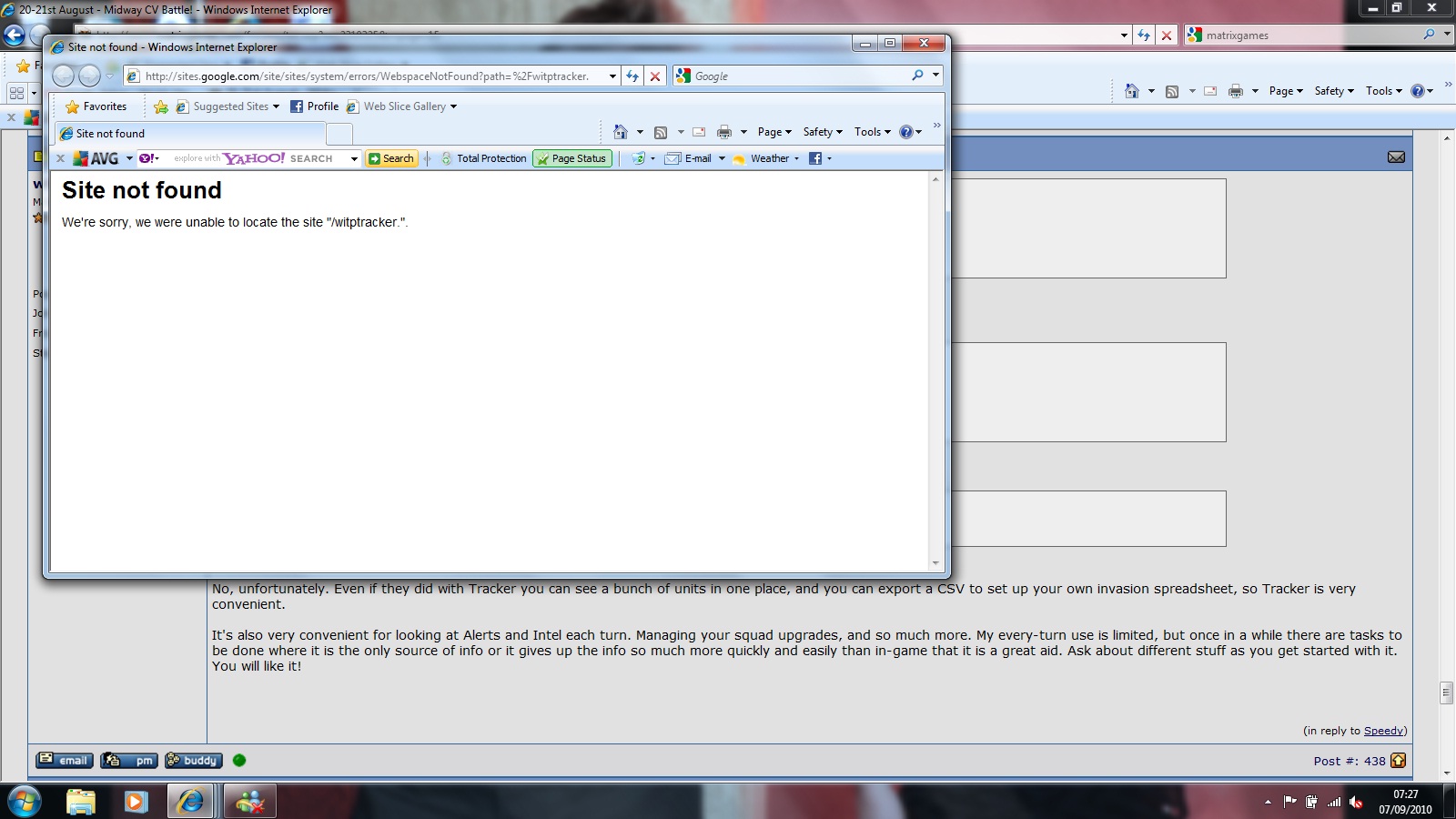Expand the Yahoo search box dropdown arrow
1456x819 pixels.
(354, 158)
